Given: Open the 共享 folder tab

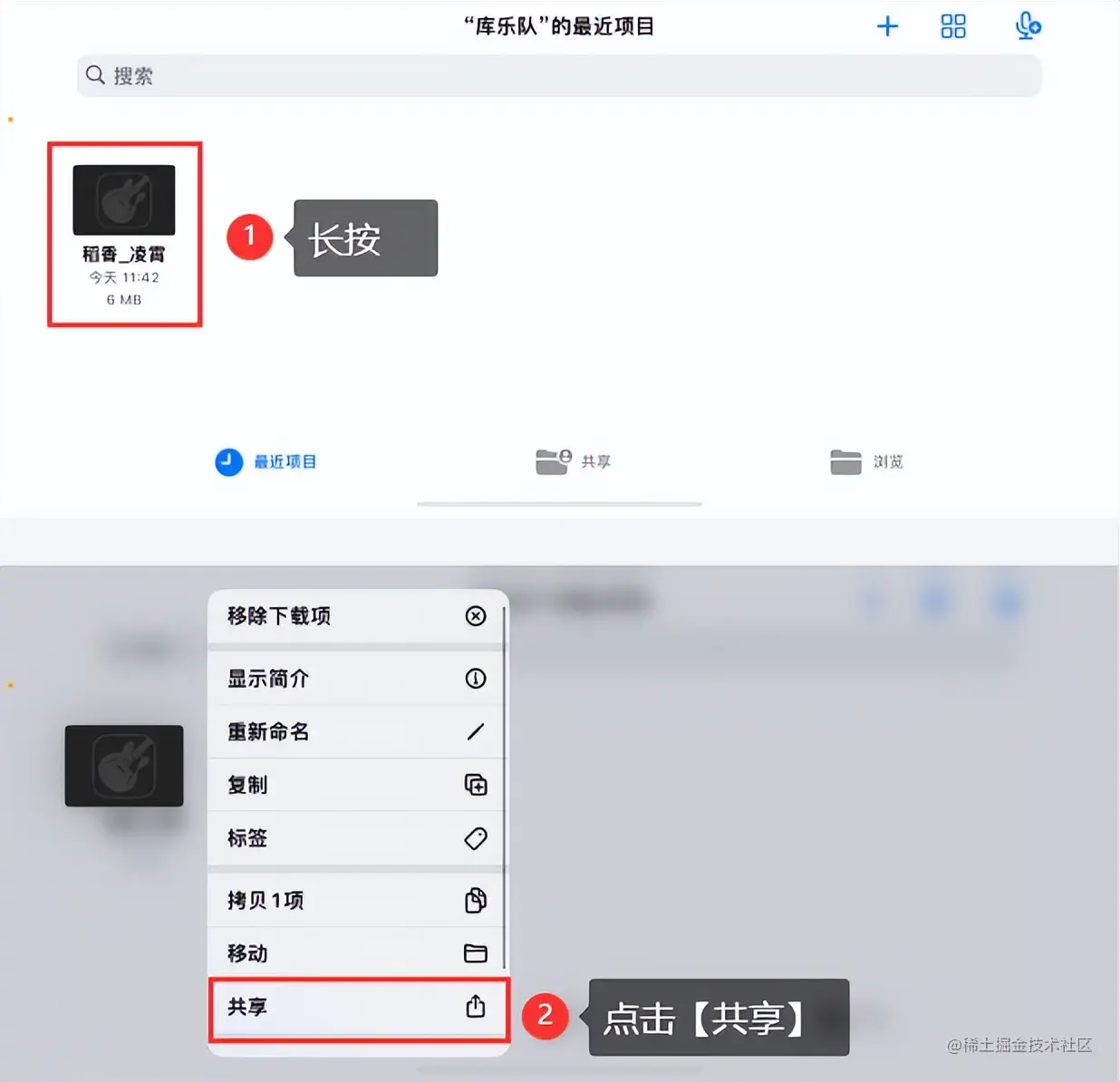Looking at the screenshot, I should point(574,462).
